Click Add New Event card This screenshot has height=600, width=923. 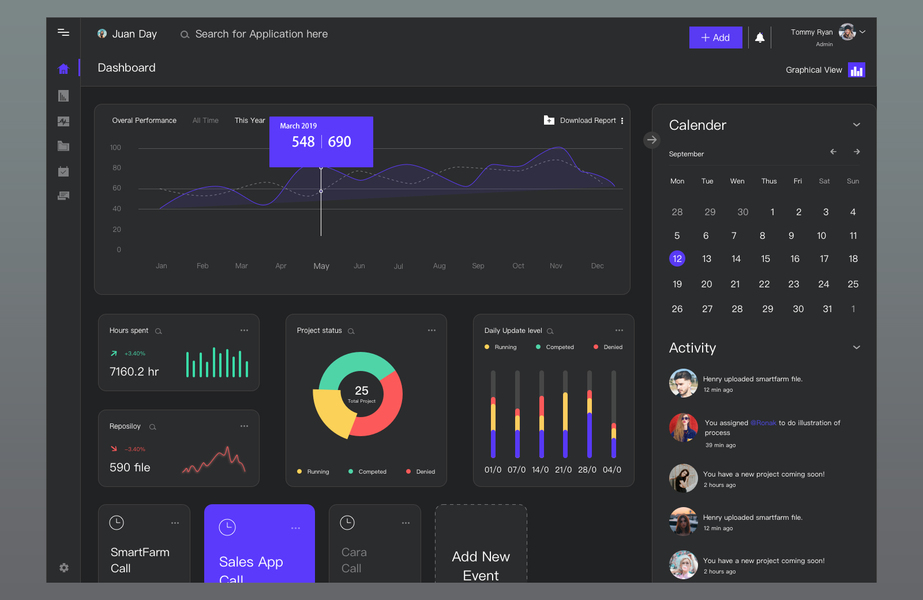[481, 543]
